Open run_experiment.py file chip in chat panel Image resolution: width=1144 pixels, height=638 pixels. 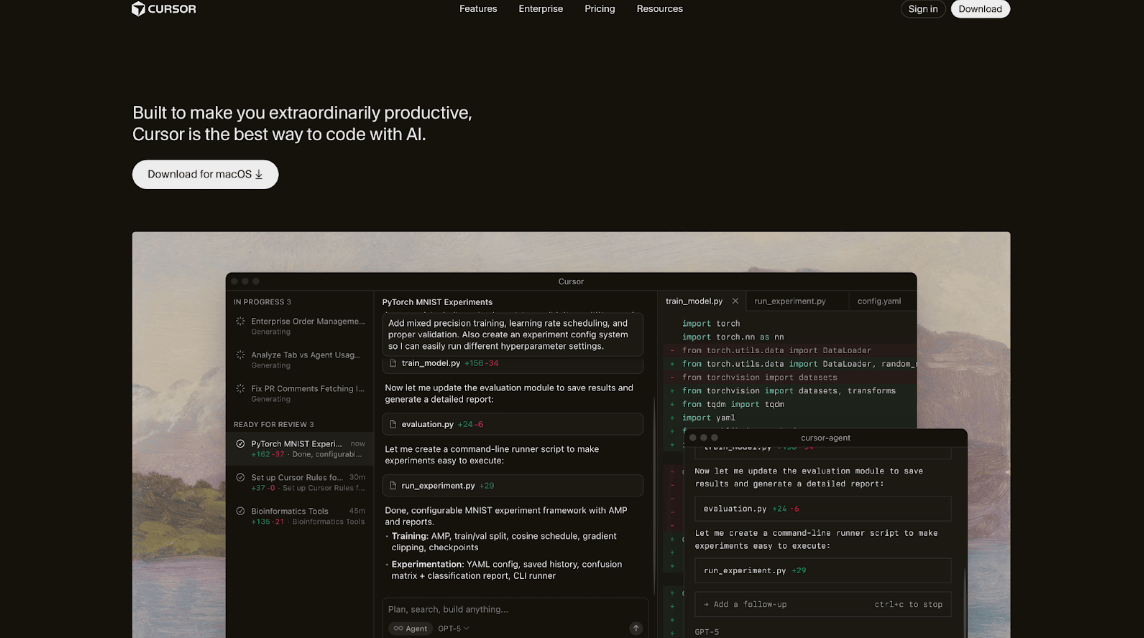point(512,485)
